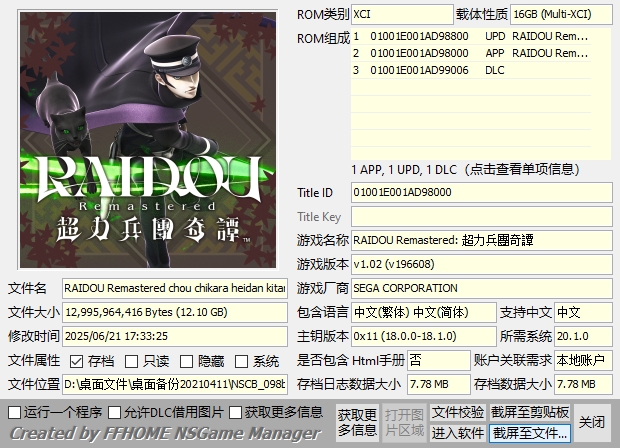
Task: Click the 包含语言 field
Action: click(x=423, y=312)
